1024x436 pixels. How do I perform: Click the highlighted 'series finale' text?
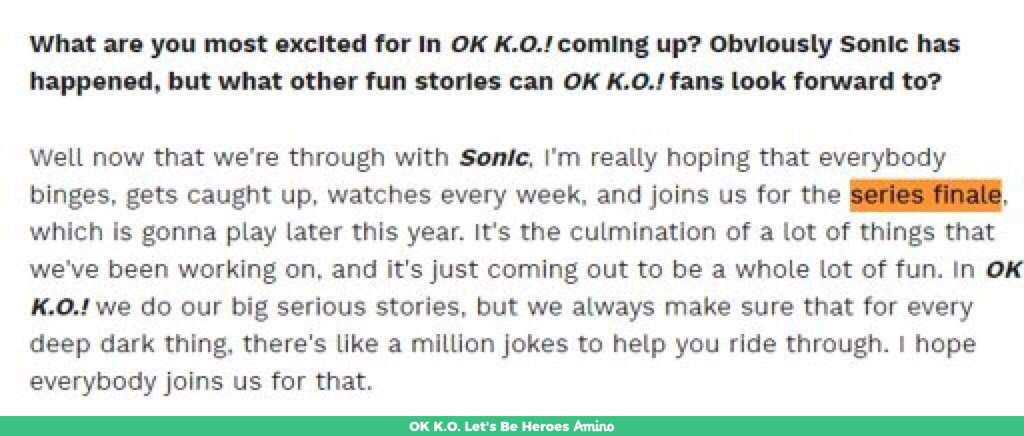pyautogui.click(x=925, y=195)
